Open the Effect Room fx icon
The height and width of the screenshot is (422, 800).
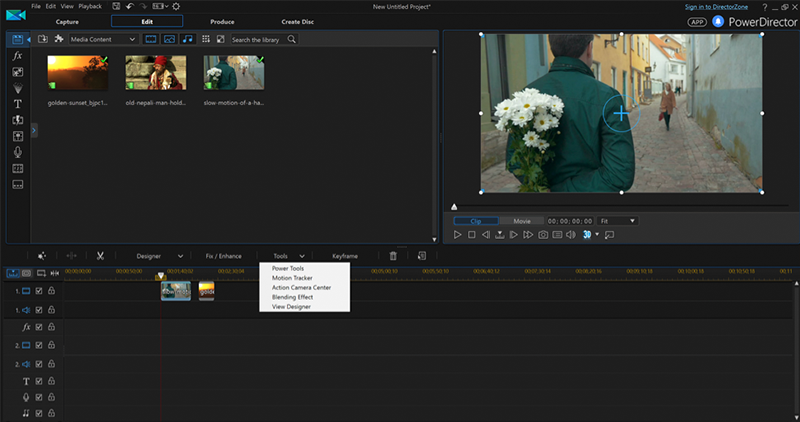18,56
